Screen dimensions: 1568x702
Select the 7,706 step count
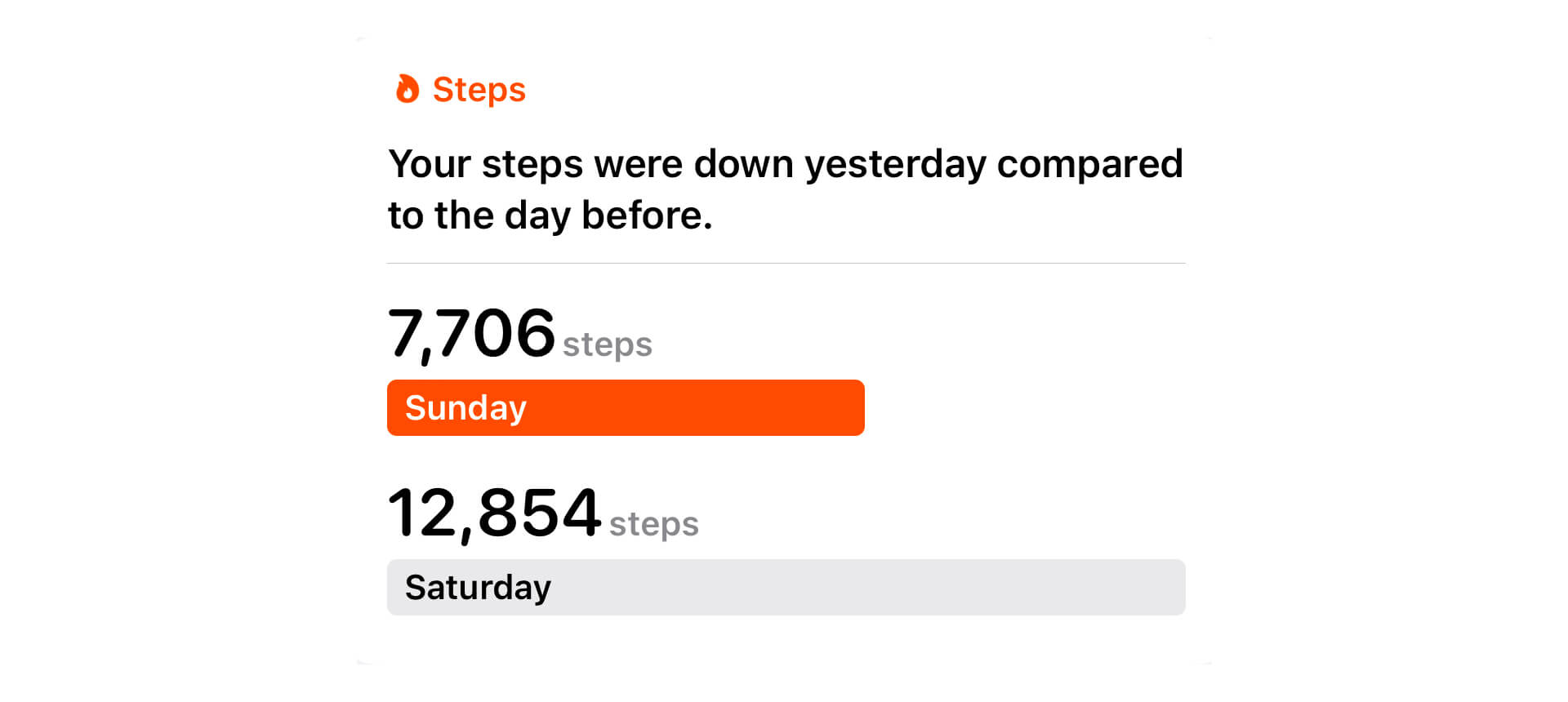[x=471, y=334]
